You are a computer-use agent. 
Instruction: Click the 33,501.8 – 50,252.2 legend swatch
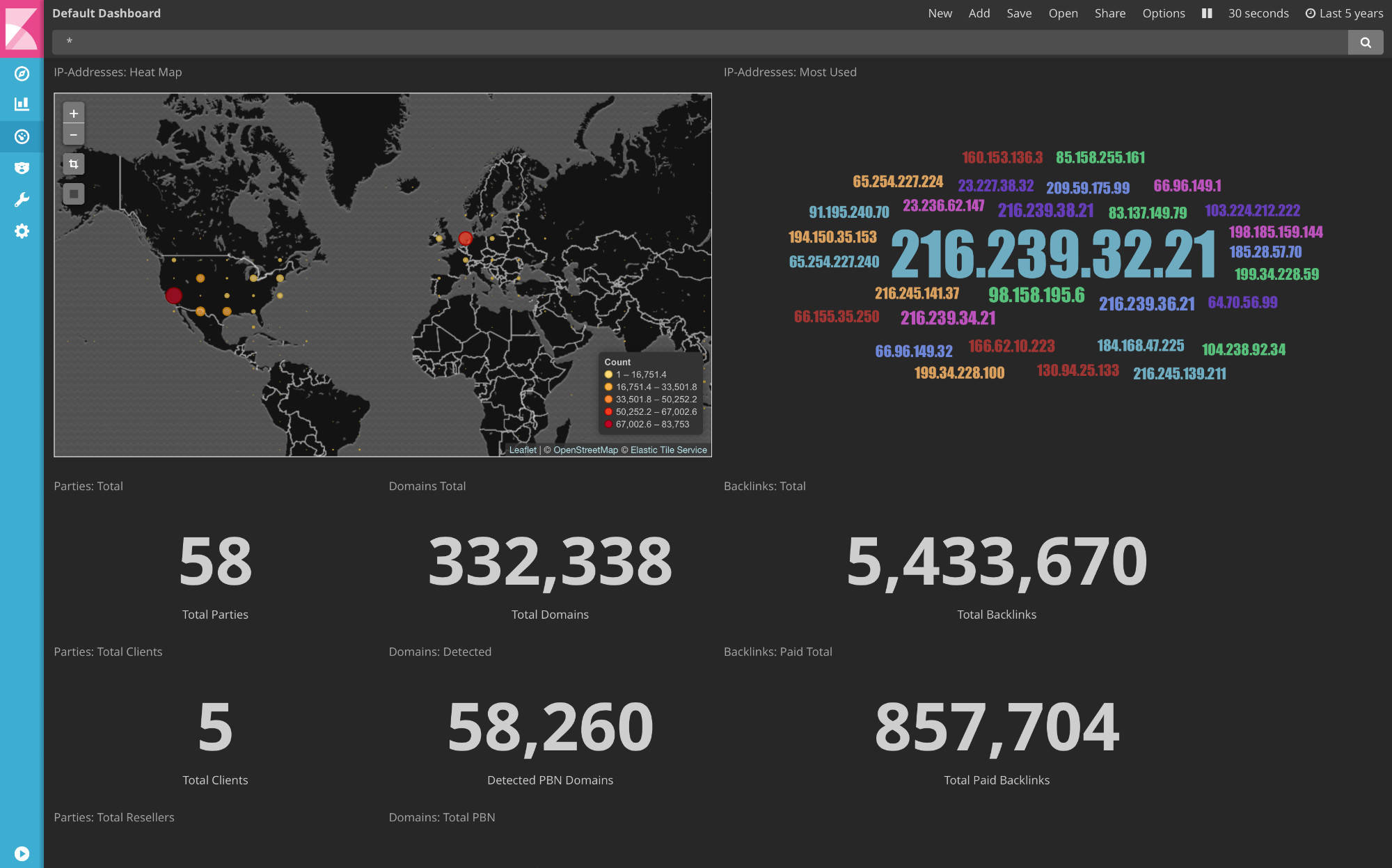coord(608,400)
